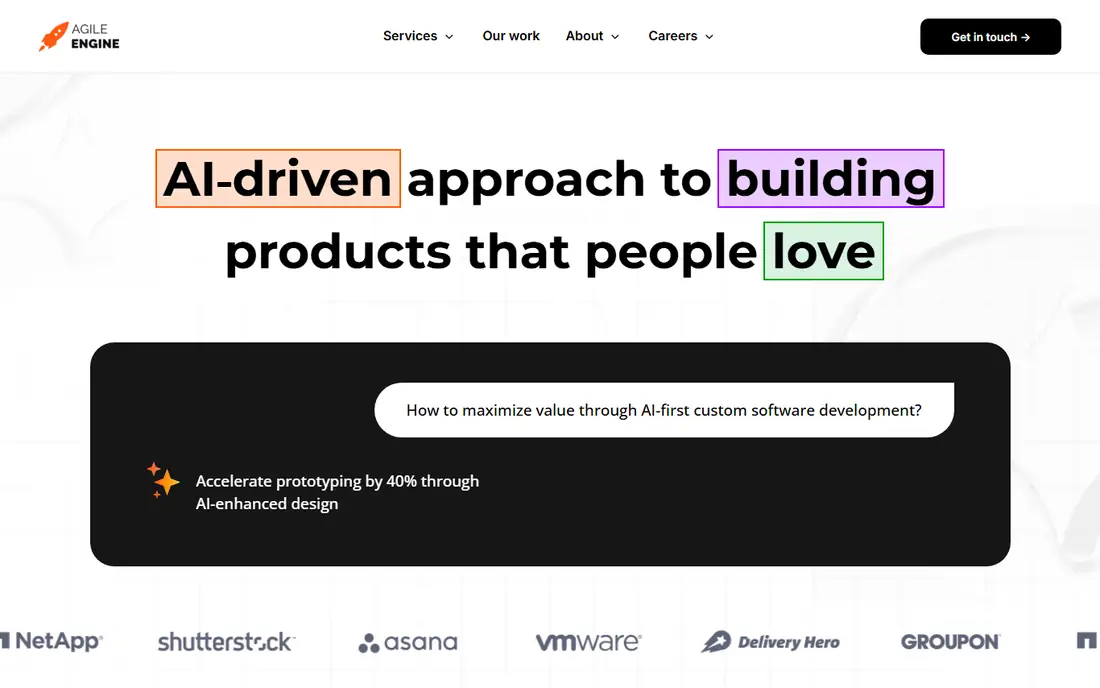Click the Accelerate prototyping by 40% text

point(337,492)
